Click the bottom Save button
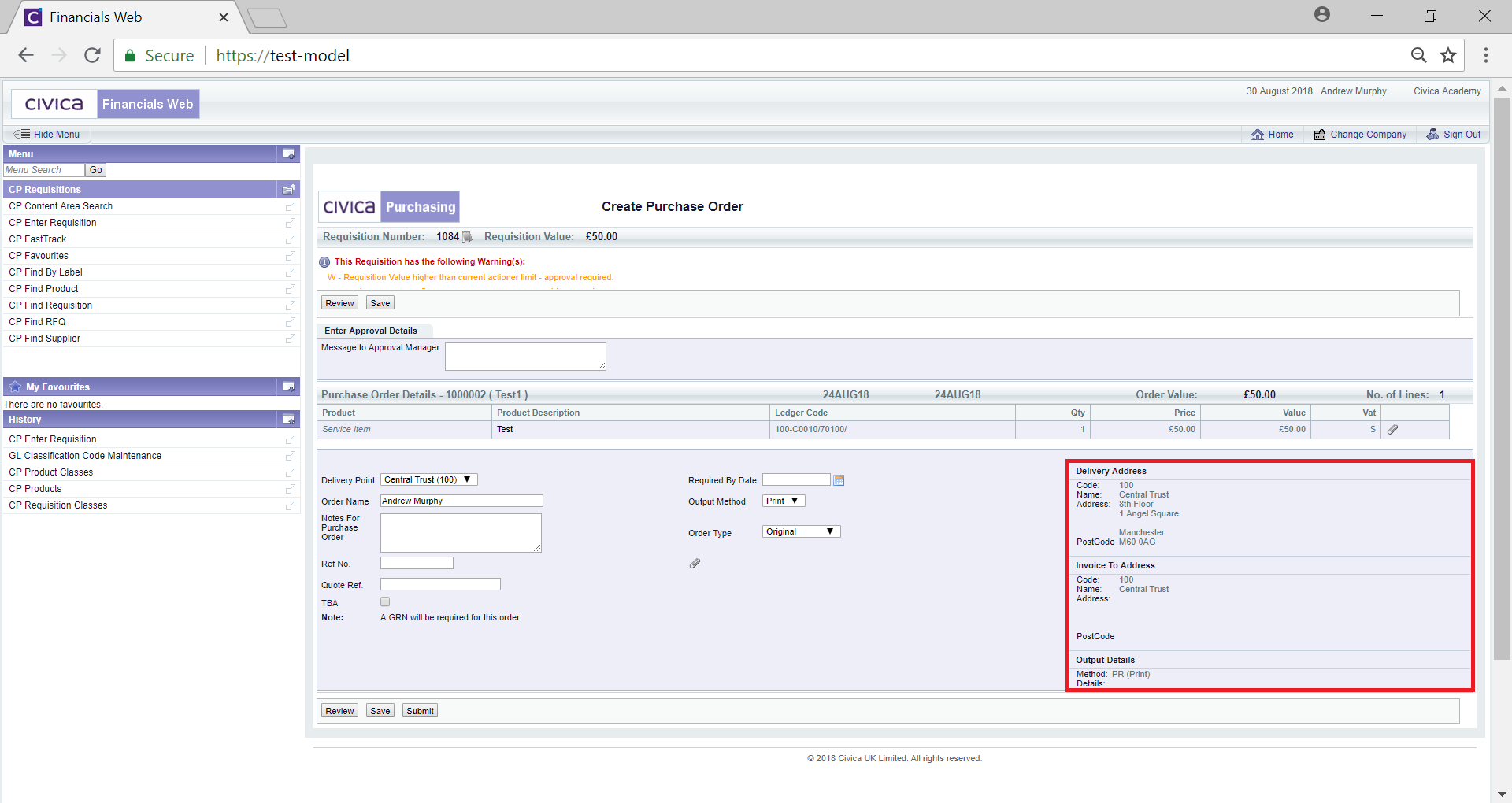This screenshot has height=803, width=1512. coord(380,711)
